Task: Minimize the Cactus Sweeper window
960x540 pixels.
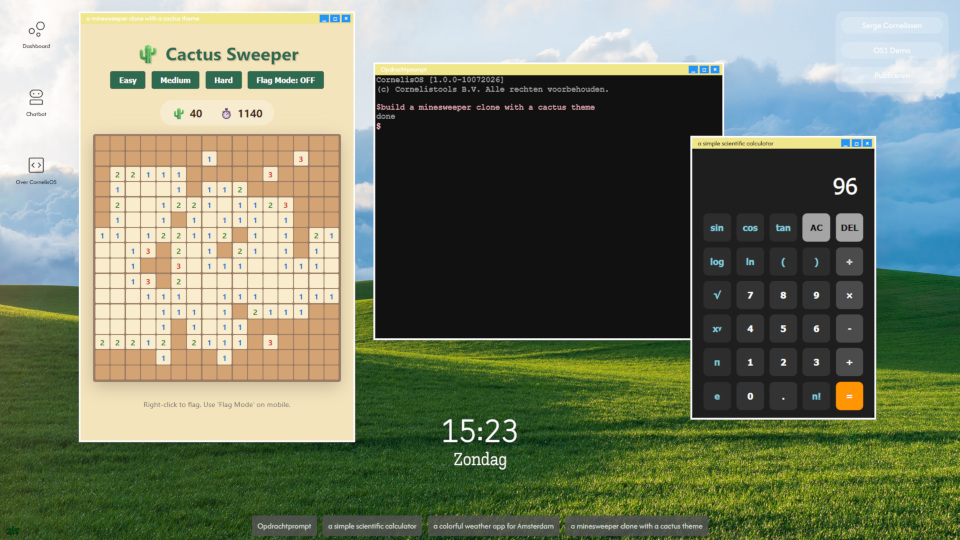Action: click(x=324, y=18)
